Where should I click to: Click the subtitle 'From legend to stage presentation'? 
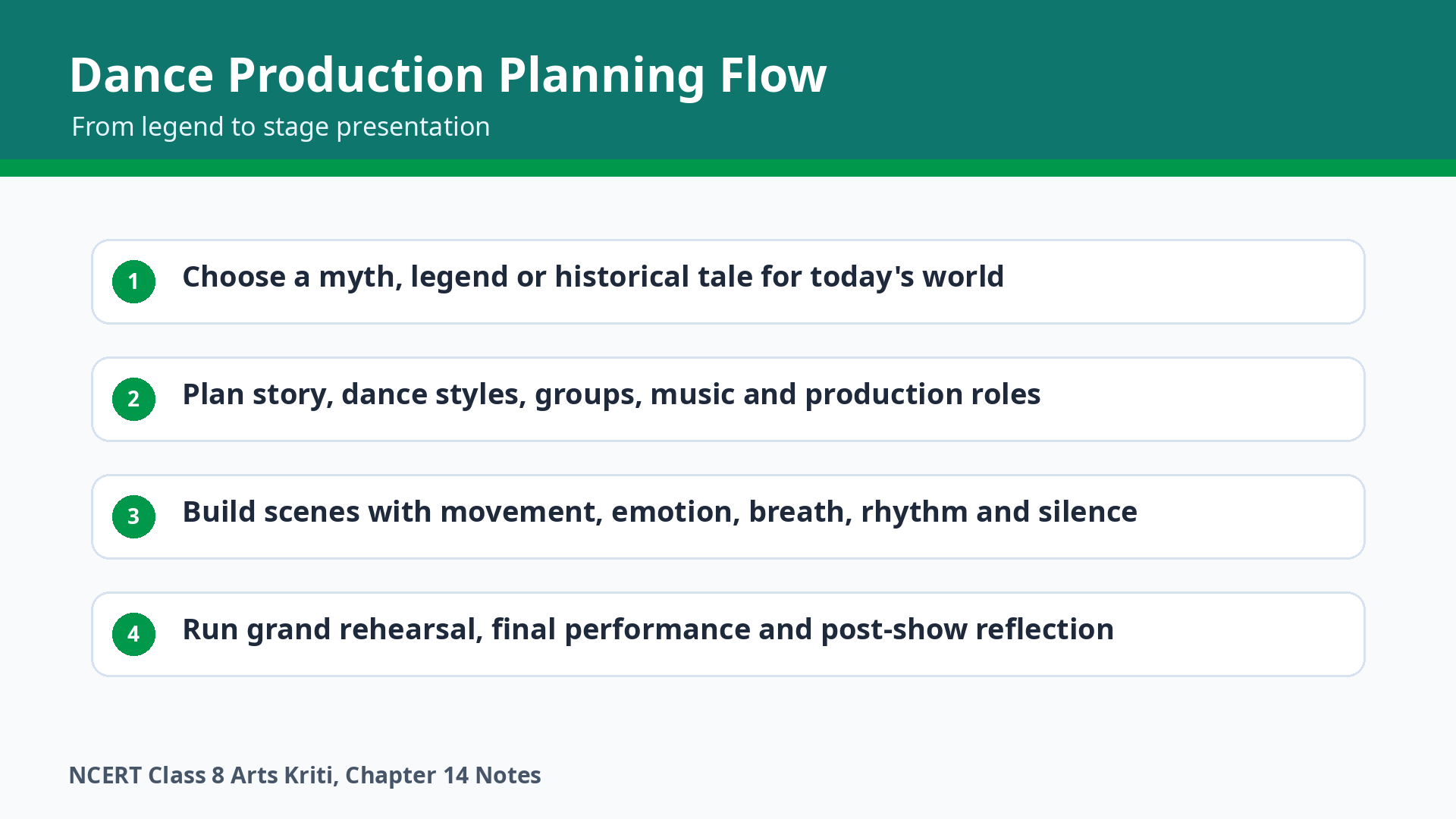tap(281, 127)
